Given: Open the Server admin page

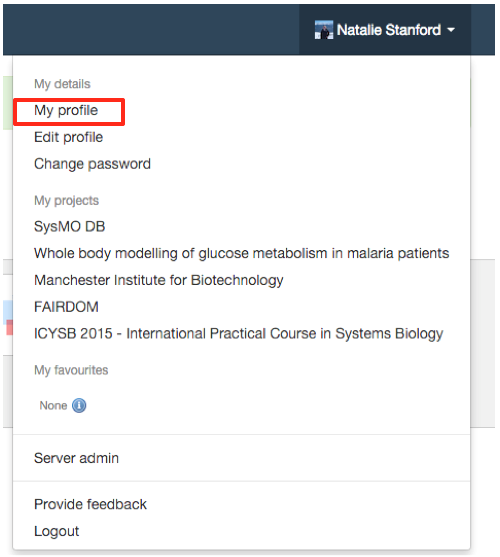Looking at the screenshot, I should click(76, 458).
